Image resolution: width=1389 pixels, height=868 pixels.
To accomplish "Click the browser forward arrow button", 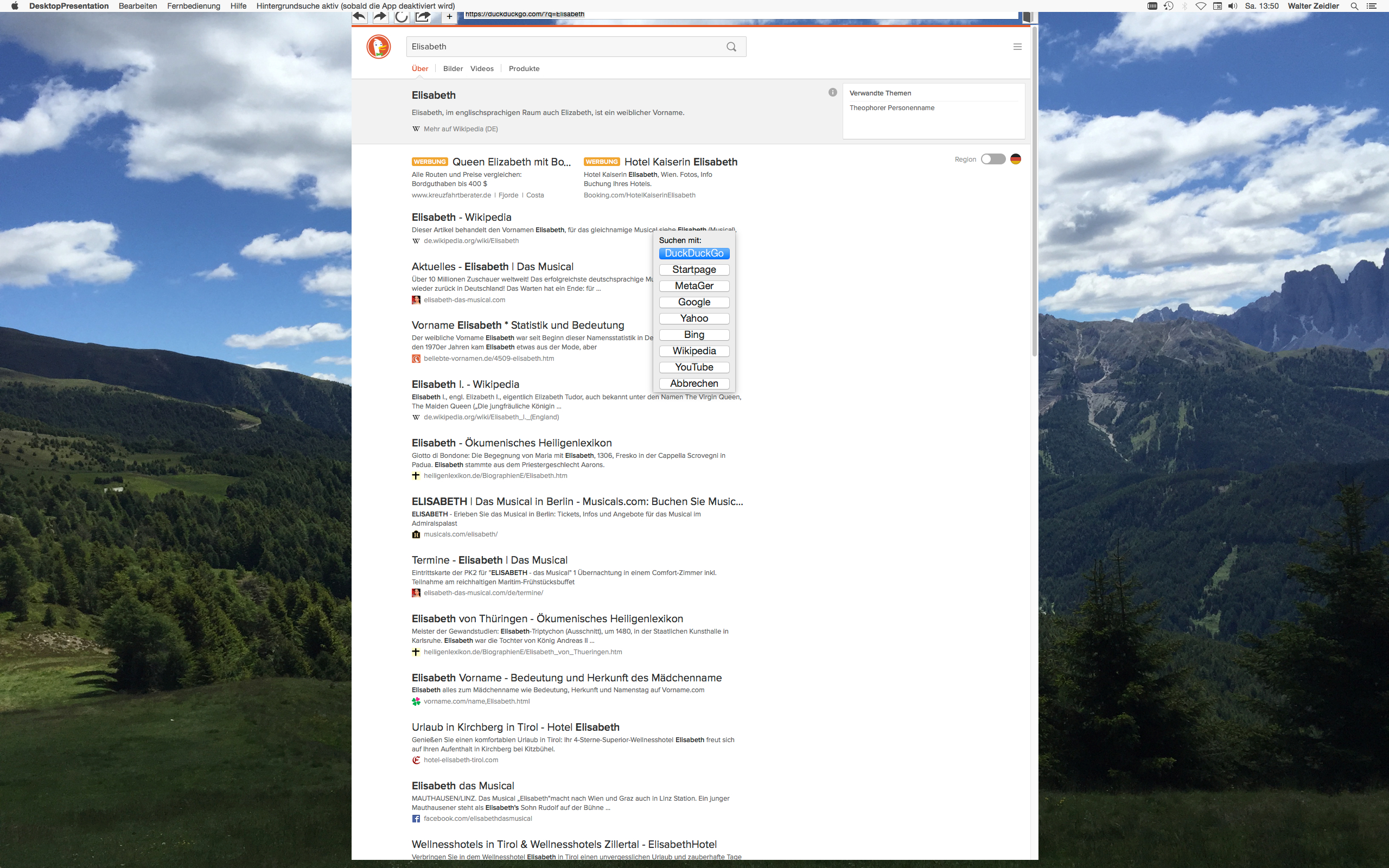I will [x=380, y=17].
